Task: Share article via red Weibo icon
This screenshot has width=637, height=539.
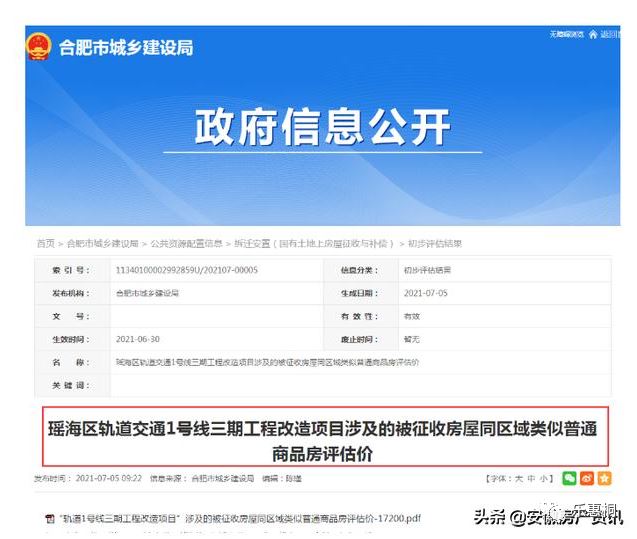Action: [587, 478]
